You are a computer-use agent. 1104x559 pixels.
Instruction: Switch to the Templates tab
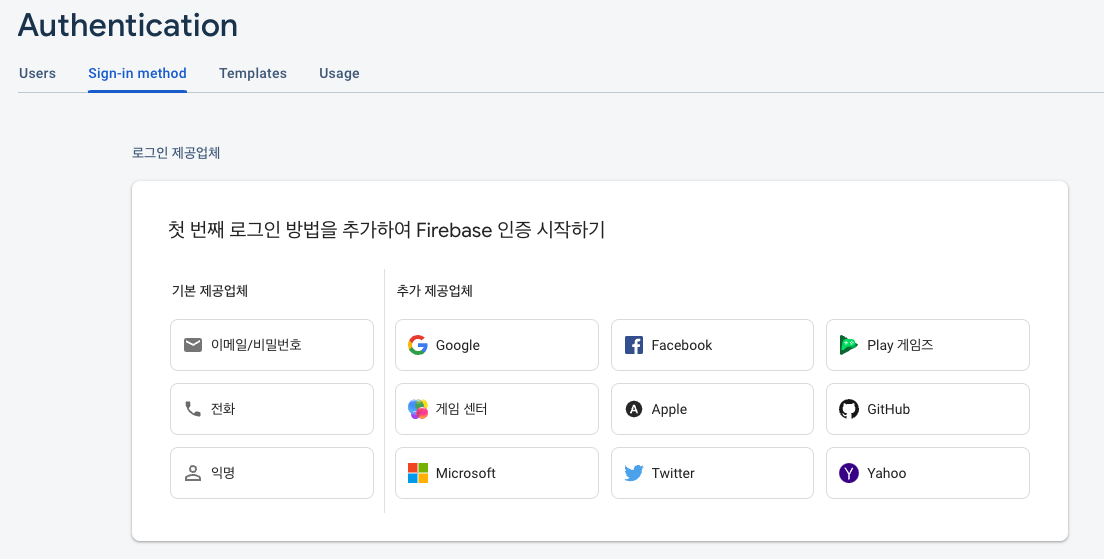click(x=253, y=73)
